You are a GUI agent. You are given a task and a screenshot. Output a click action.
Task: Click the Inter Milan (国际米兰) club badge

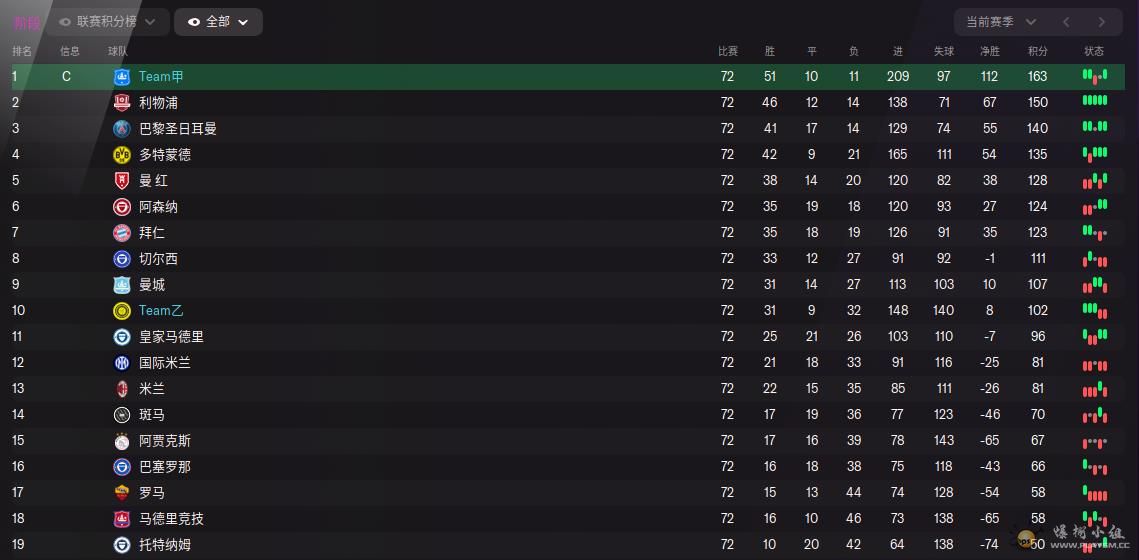122,362
